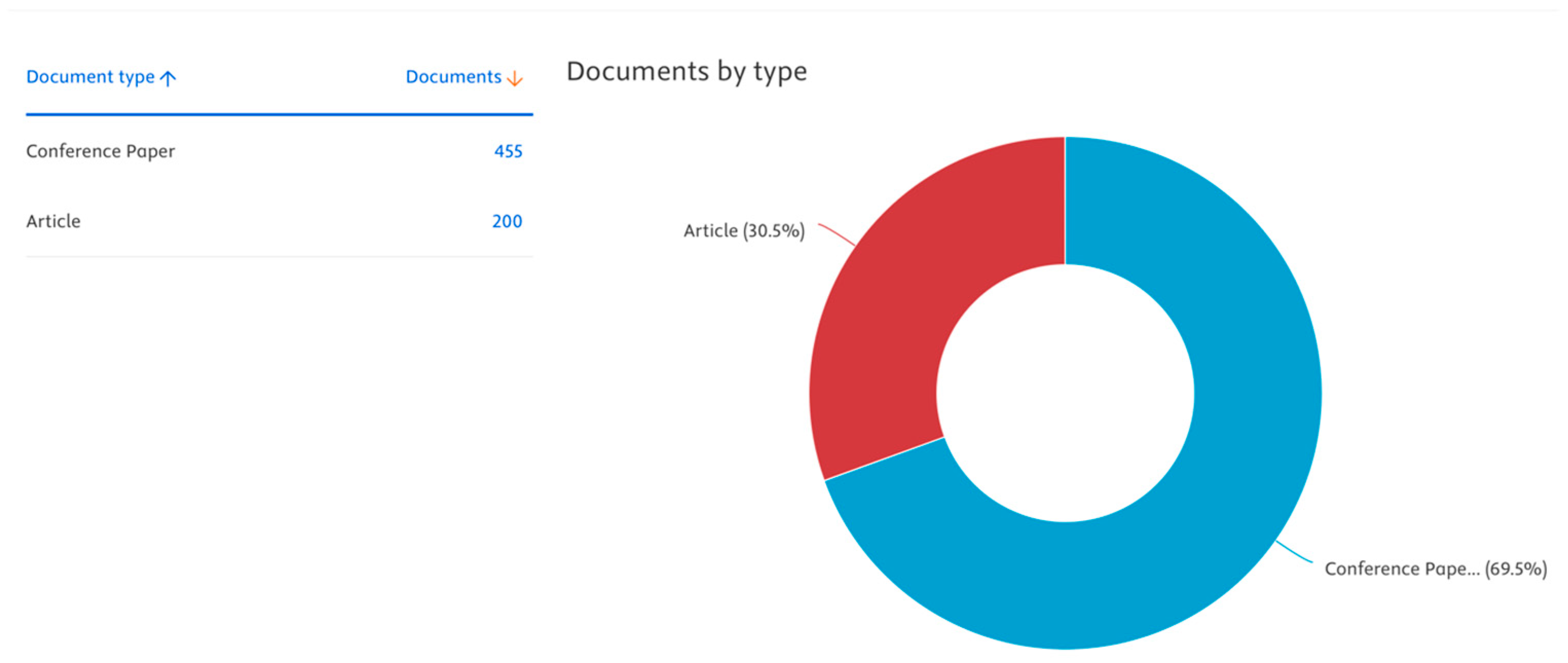Select the Article row label in table

click(53, 221)
